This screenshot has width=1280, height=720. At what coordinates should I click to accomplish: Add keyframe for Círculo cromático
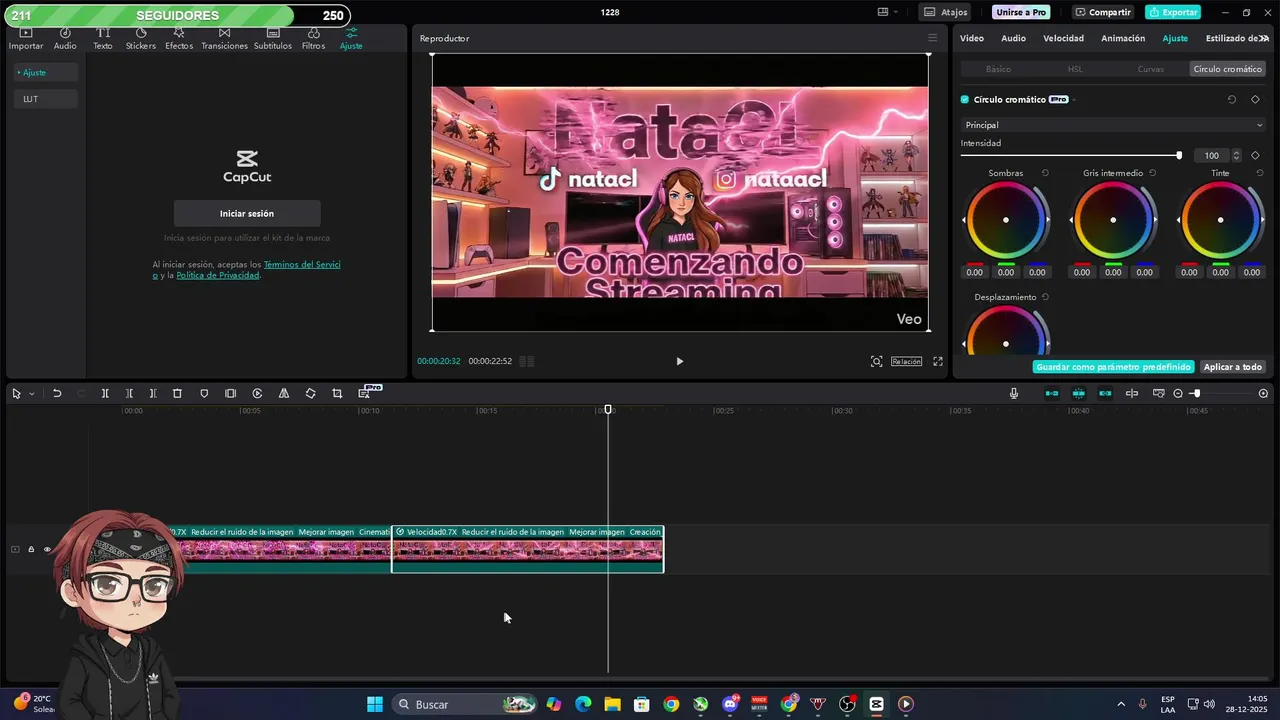click(x=1255, y=99)
